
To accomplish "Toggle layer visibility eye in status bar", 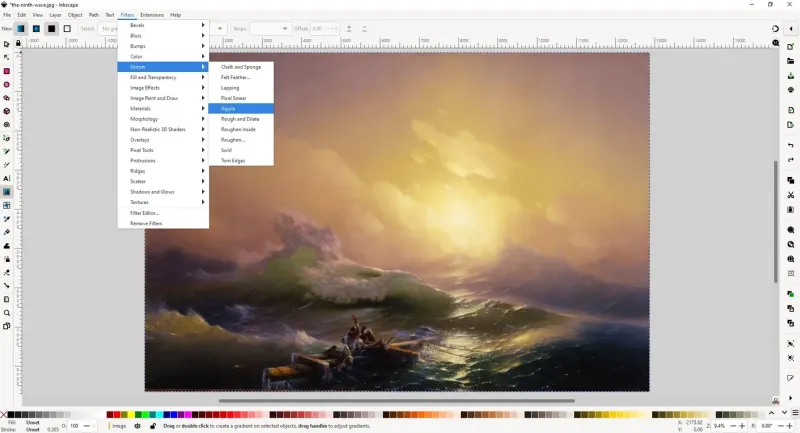I will pyautogui.click(x=137, y=426).
